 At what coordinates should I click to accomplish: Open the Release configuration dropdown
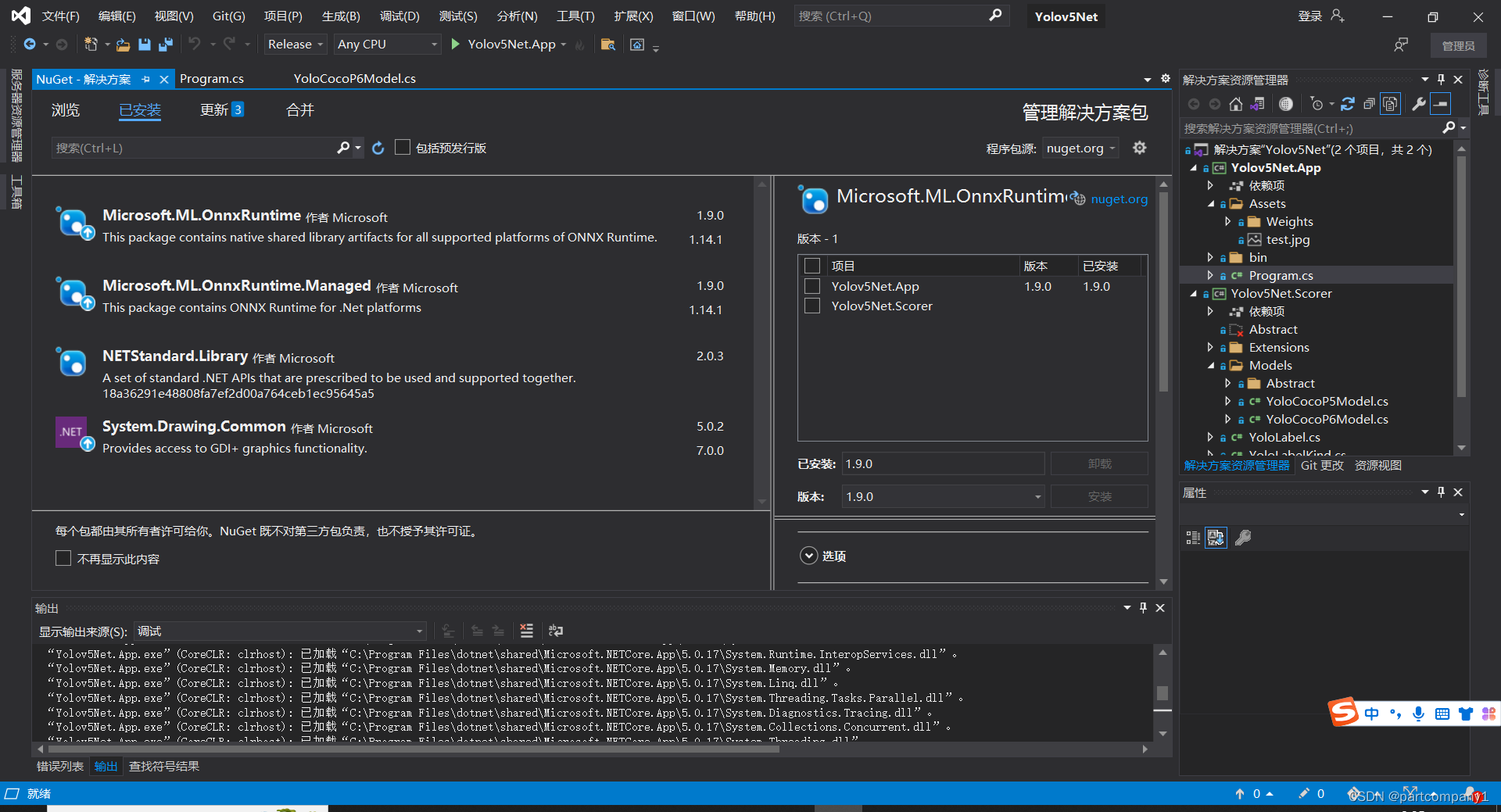(296, 45)
